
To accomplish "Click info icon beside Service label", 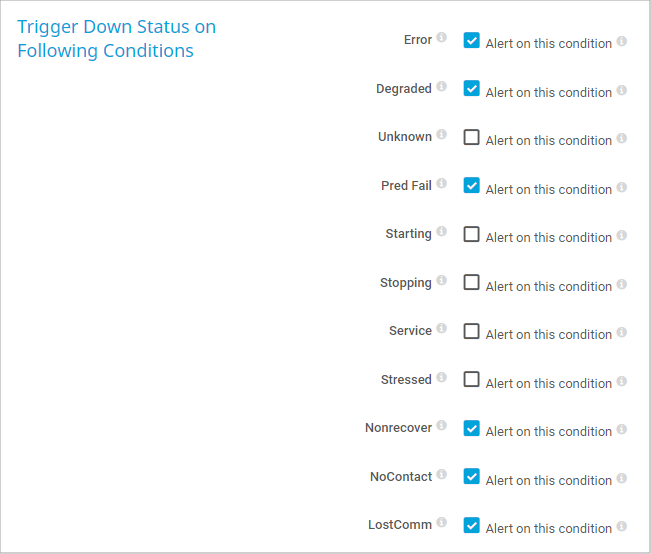I will pos(442,330).
